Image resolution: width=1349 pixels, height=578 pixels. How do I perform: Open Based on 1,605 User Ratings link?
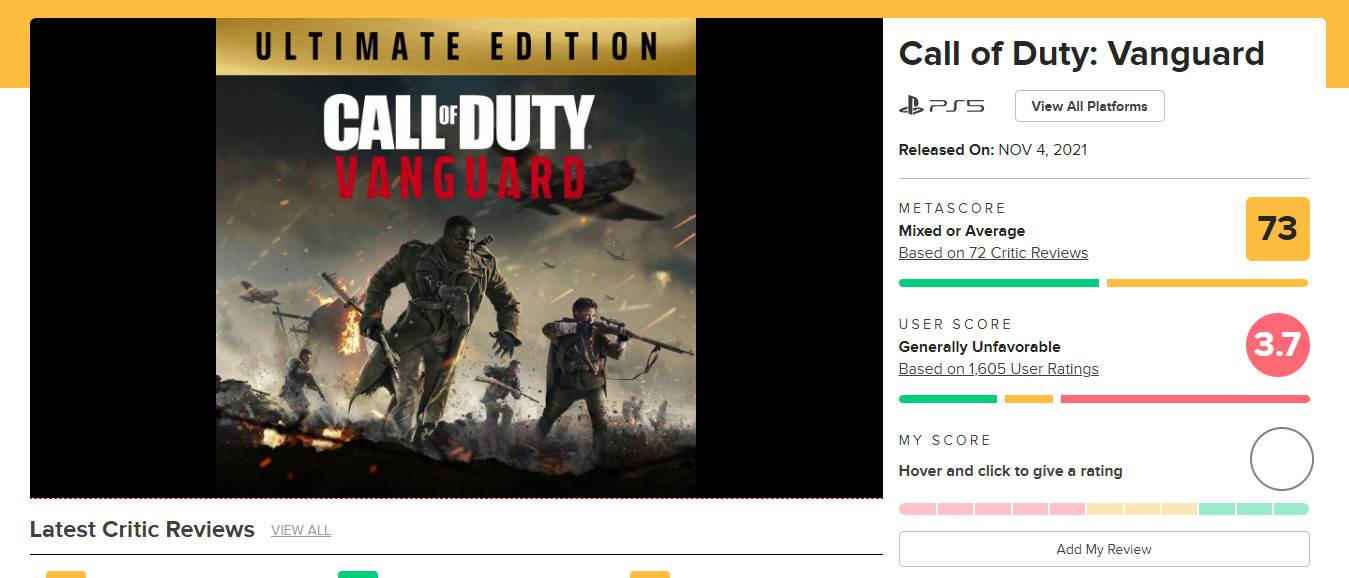998,369
